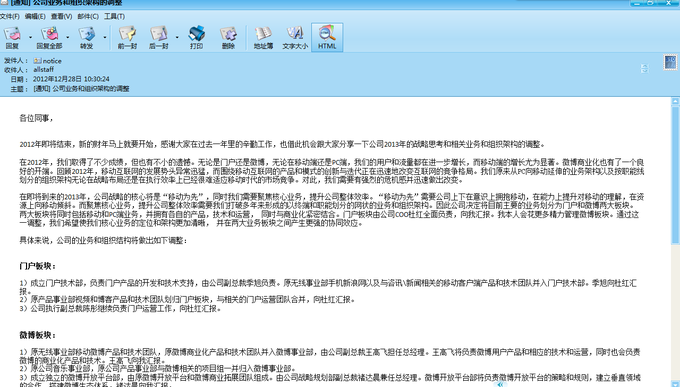Image resolution: width=680 pixels, height=387 pixels.
Task: Print the email using 打印
Action: (196, 37)
